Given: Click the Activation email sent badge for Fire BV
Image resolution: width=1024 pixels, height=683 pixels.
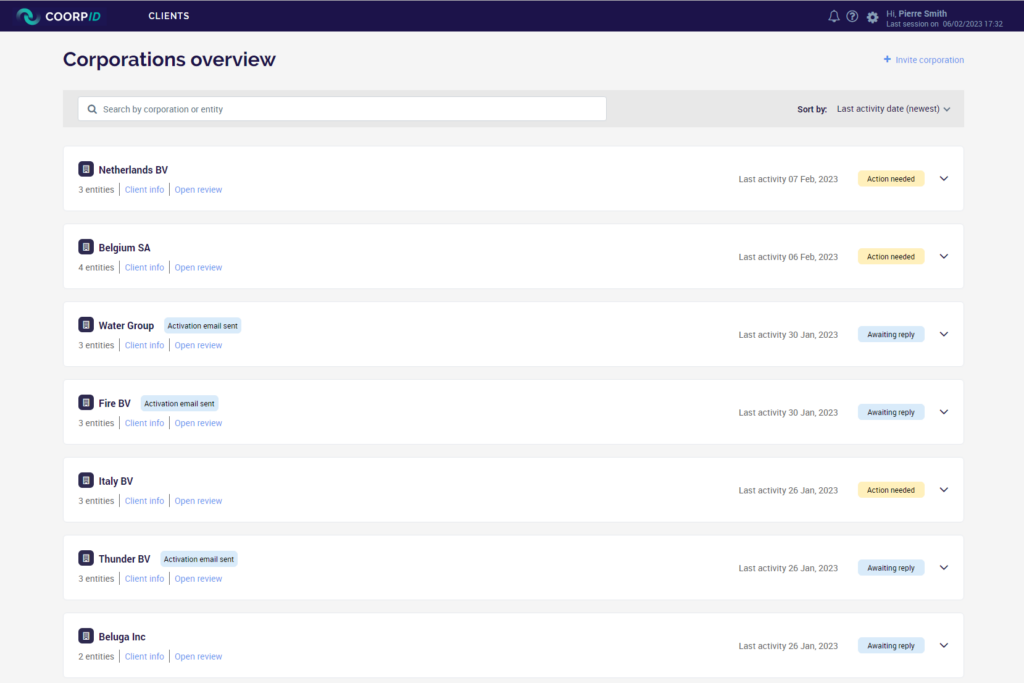Looking at the screenshot, I should coord(179,403).
